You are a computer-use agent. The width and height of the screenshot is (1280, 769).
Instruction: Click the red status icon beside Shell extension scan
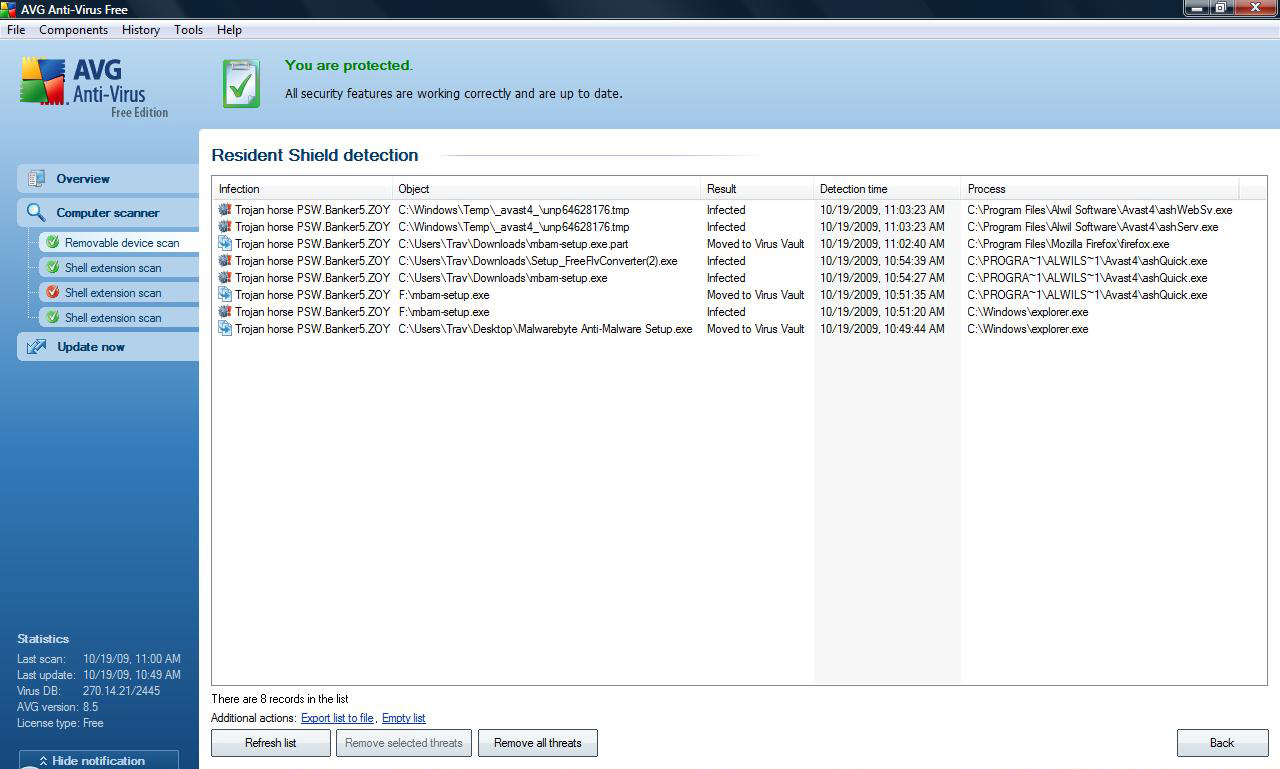52,292
